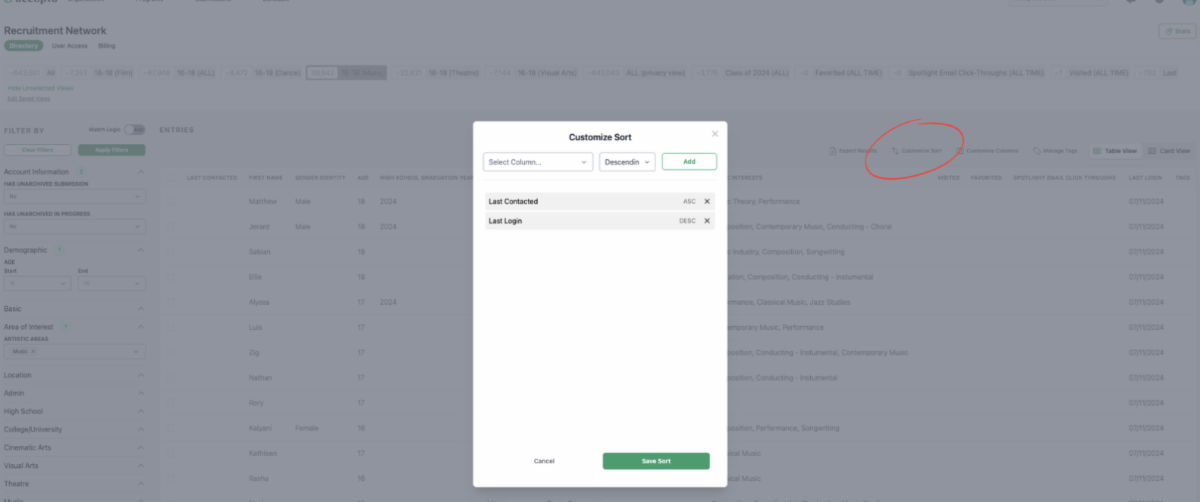Open the Descending sort order dropdown
Viewport: 1200px width, 502px height.
pyautogui.click(x=627, y=161)
